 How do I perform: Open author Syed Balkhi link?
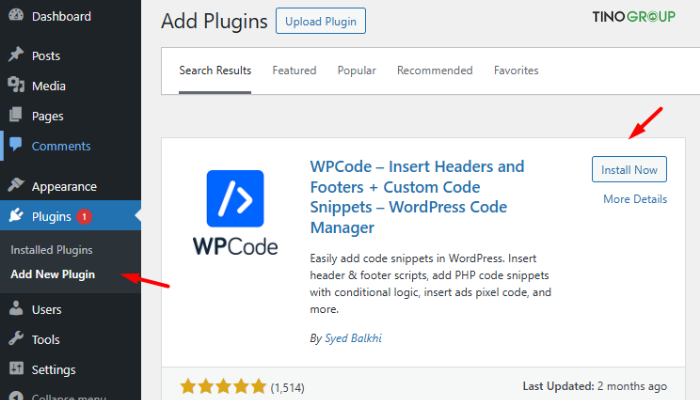click(x=353, y=338)
